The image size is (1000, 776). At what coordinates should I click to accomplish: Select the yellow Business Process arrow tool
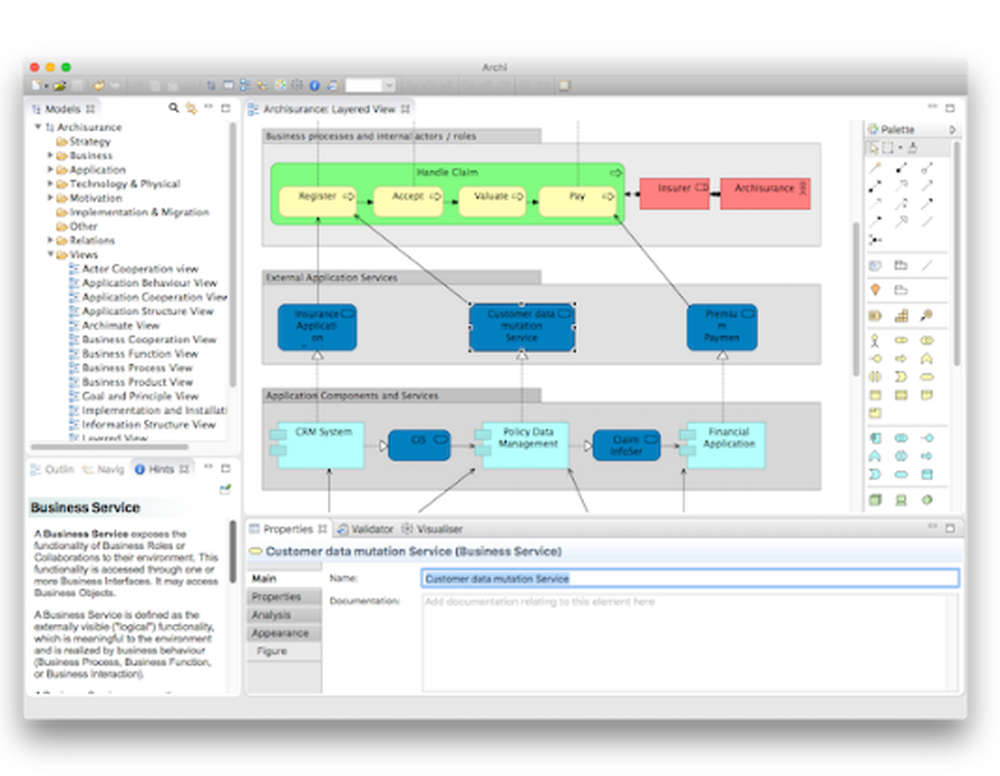[901, 359]
